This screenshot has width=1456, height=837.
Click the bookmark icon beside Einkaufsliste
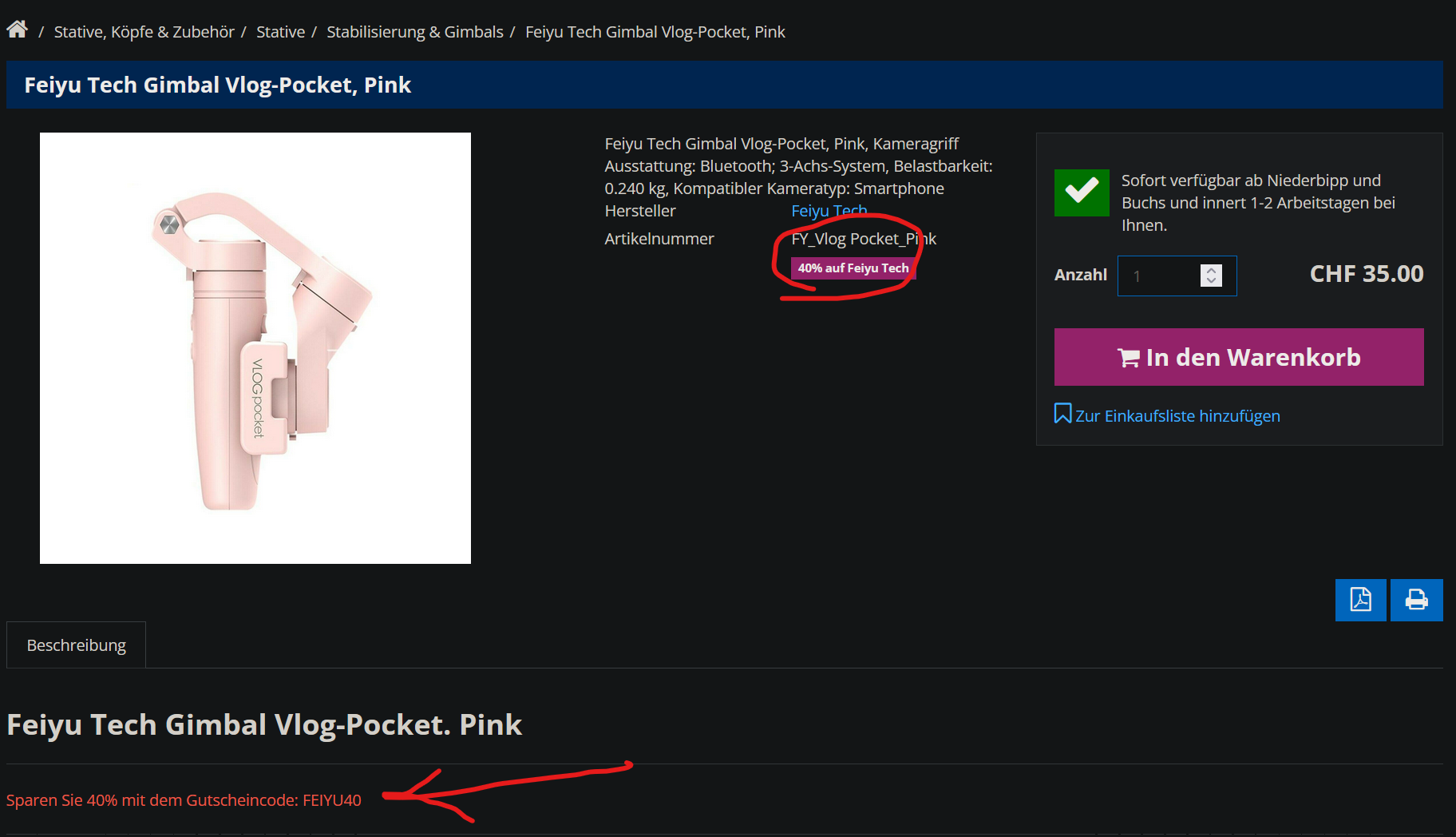click(1062, 414)
